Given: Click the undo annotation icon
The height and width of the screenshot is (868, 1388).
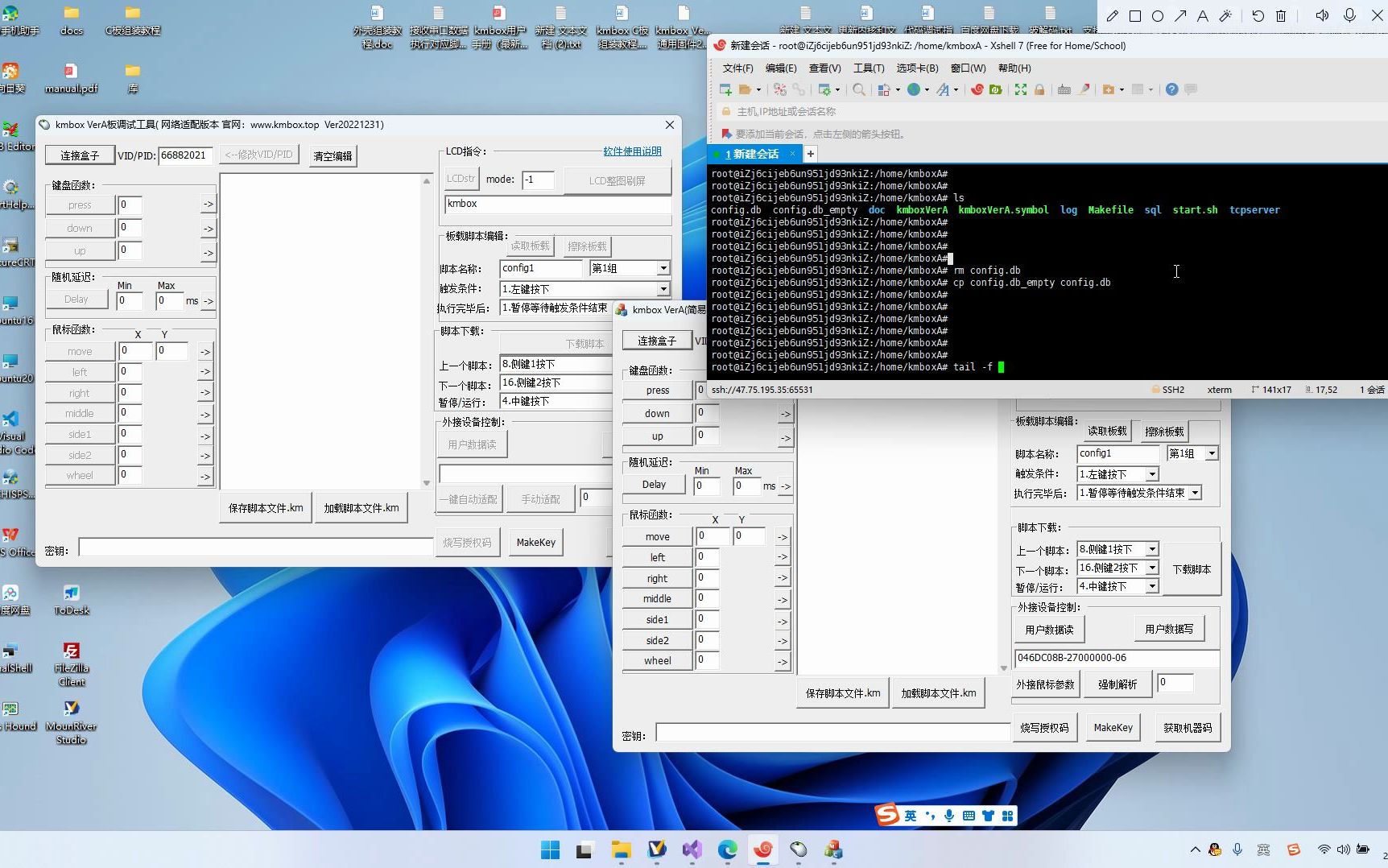Looking at the screenshot, I should pyautogui.click(x=1258, y=16).
